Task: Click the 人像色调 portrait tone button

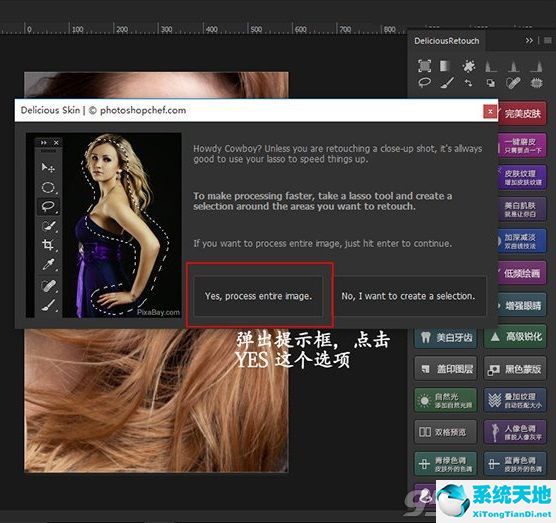Action: [515, 432]
